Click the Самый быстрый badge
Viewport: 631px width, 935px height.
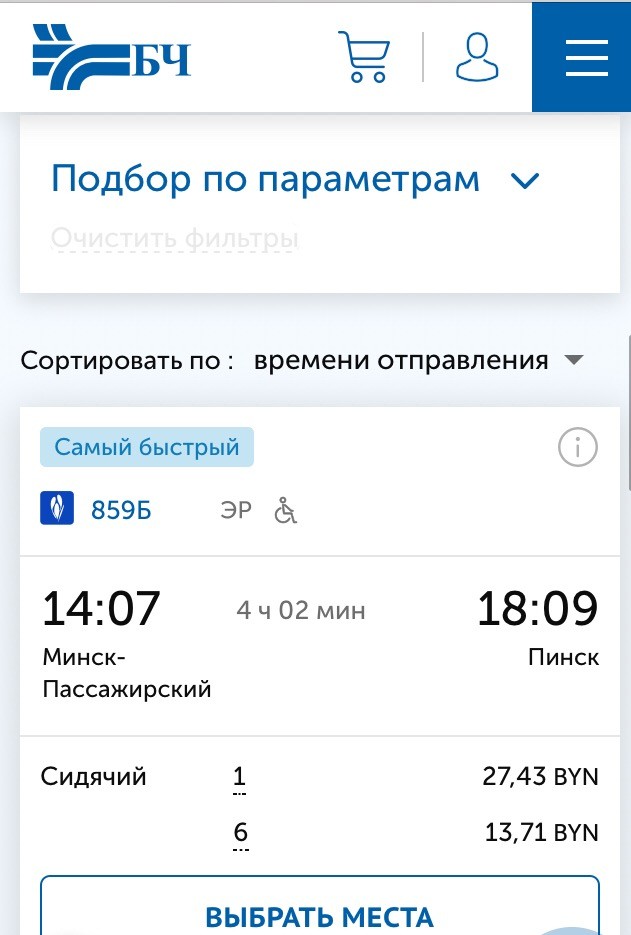[147, 447]
